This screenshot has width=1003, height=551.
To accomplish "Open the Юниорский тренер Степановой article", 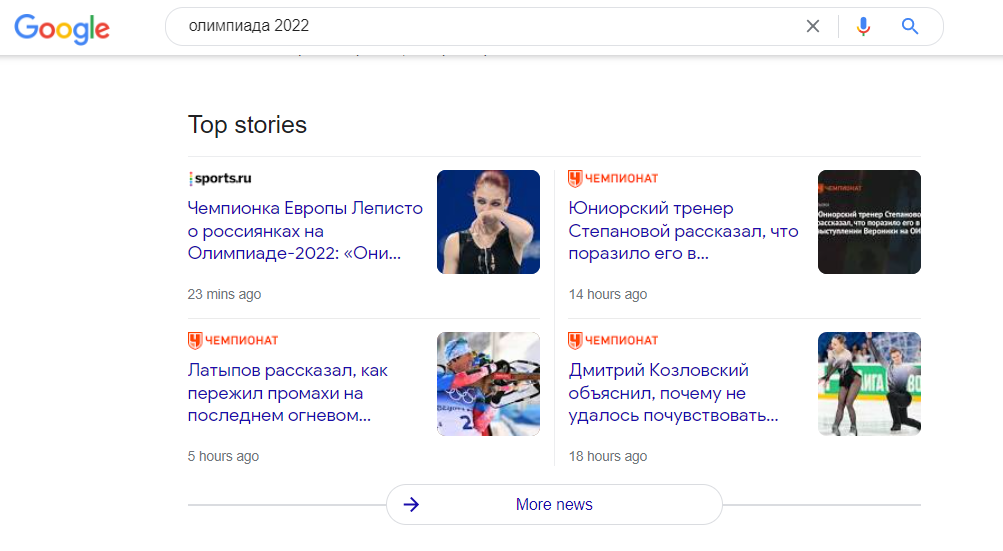I will (x=683, y=231).
